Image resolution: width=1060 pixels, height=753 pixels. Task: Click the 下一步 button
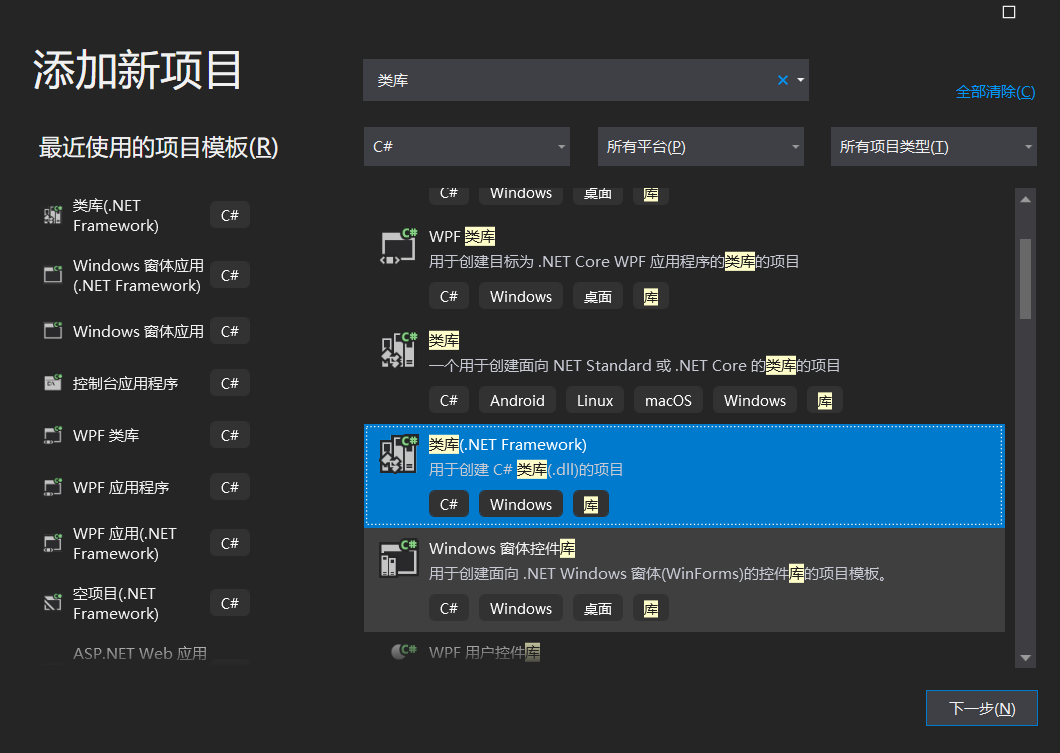[982, 708]
